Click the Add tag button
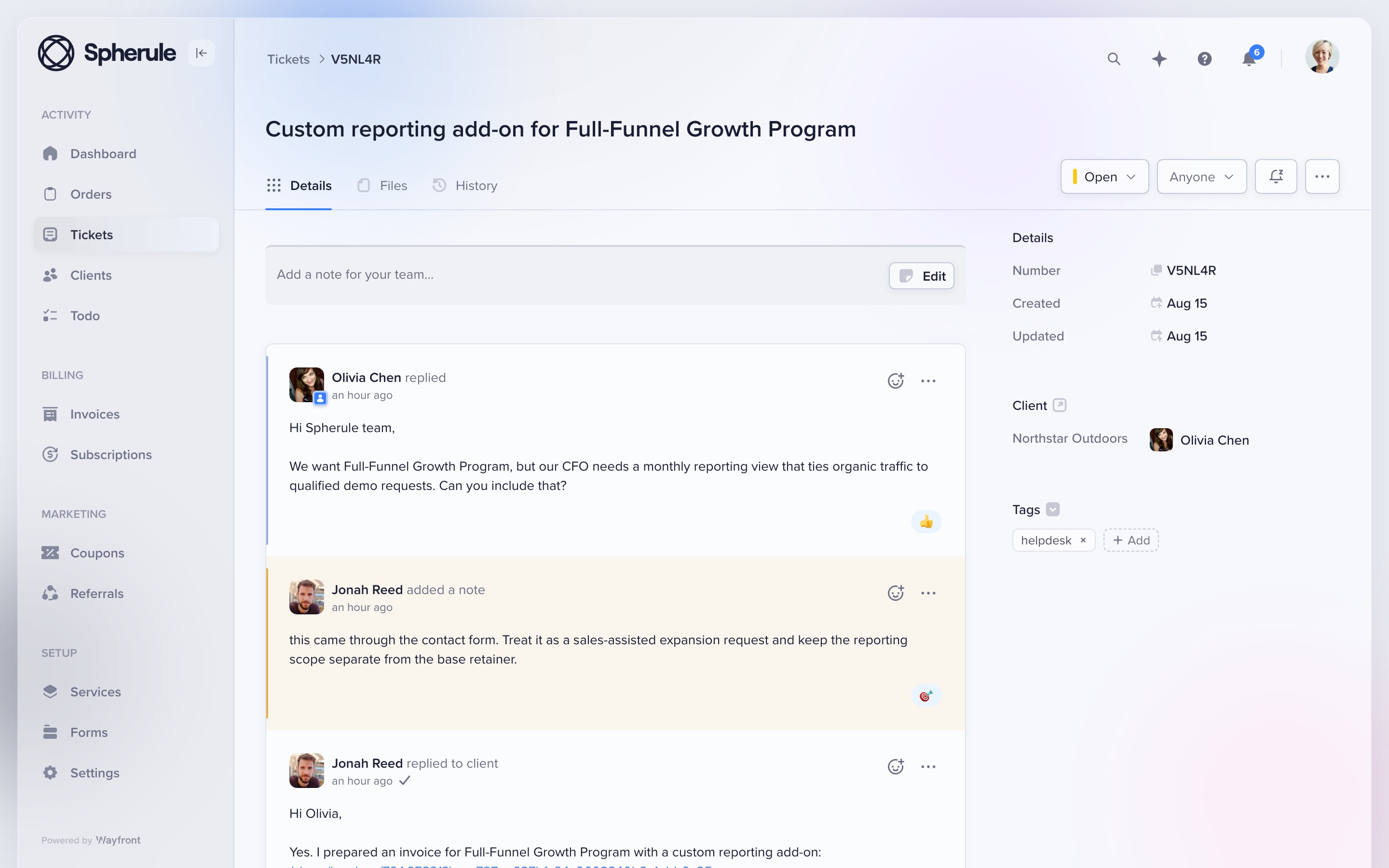The width and height of the screenshot is (1389, 868). coord(1130,540)
